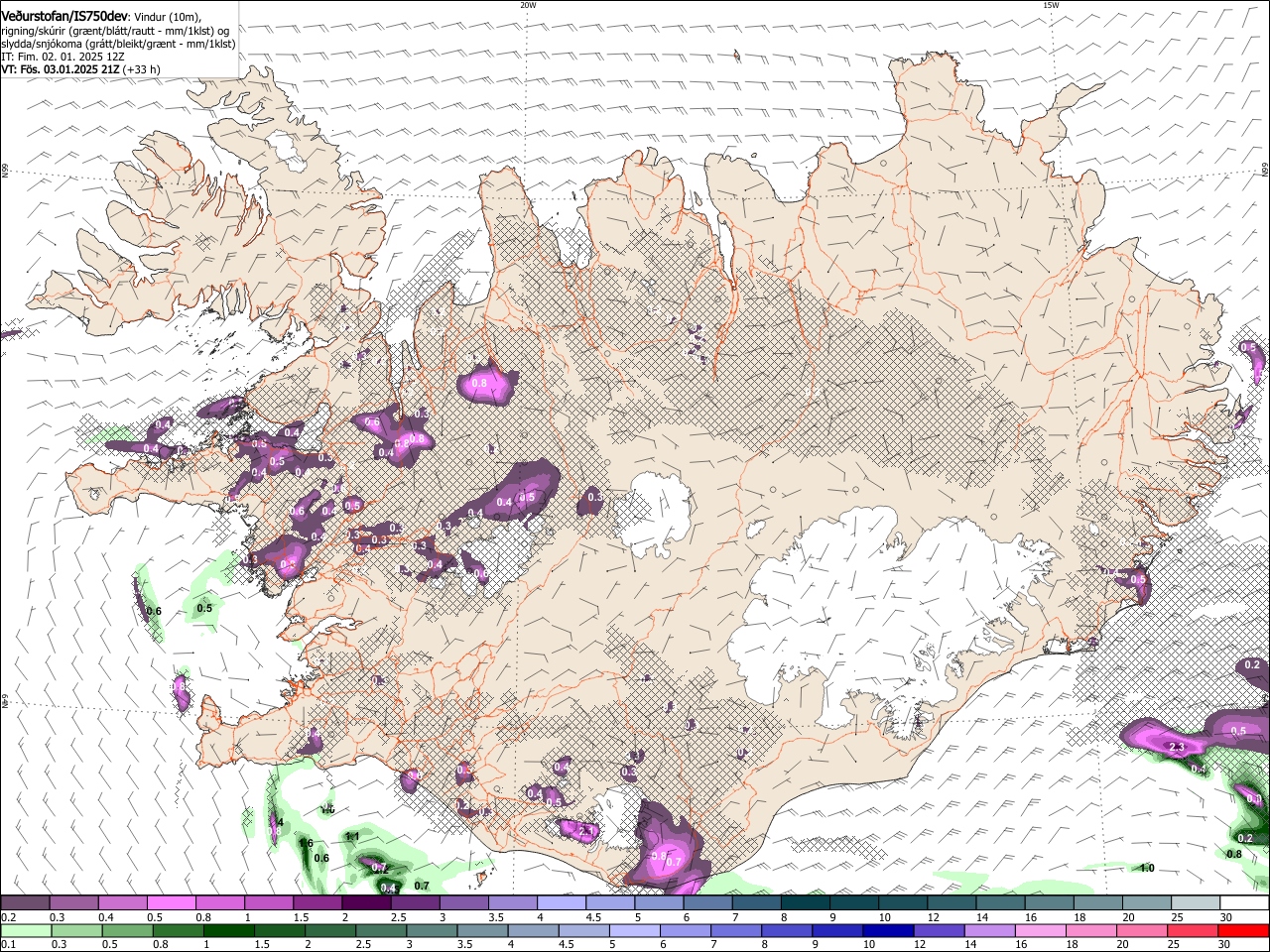Click the 'rigning/skúrir' legend description line
Screen dimensions: 1270x952
115,31
